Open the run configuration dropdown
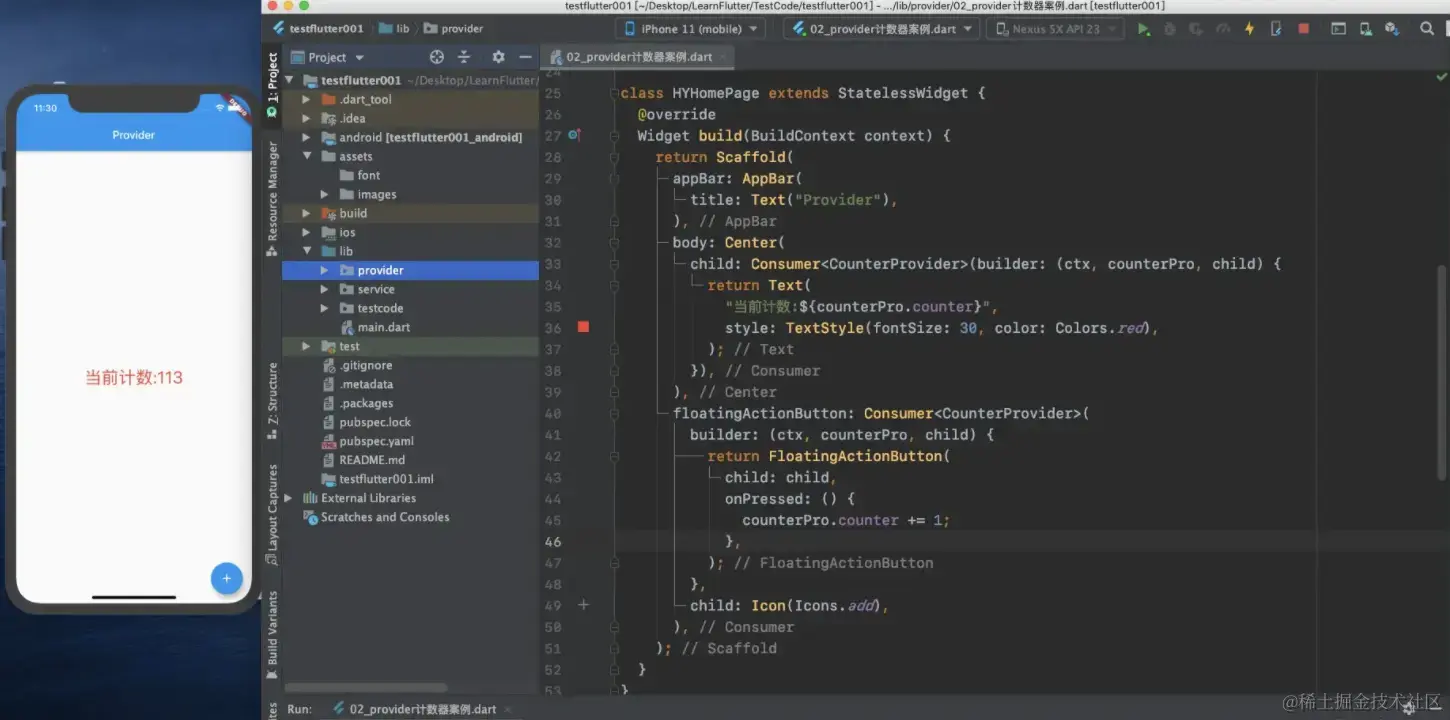This screenshot has height=720, width=1450. tap(881, 29)
